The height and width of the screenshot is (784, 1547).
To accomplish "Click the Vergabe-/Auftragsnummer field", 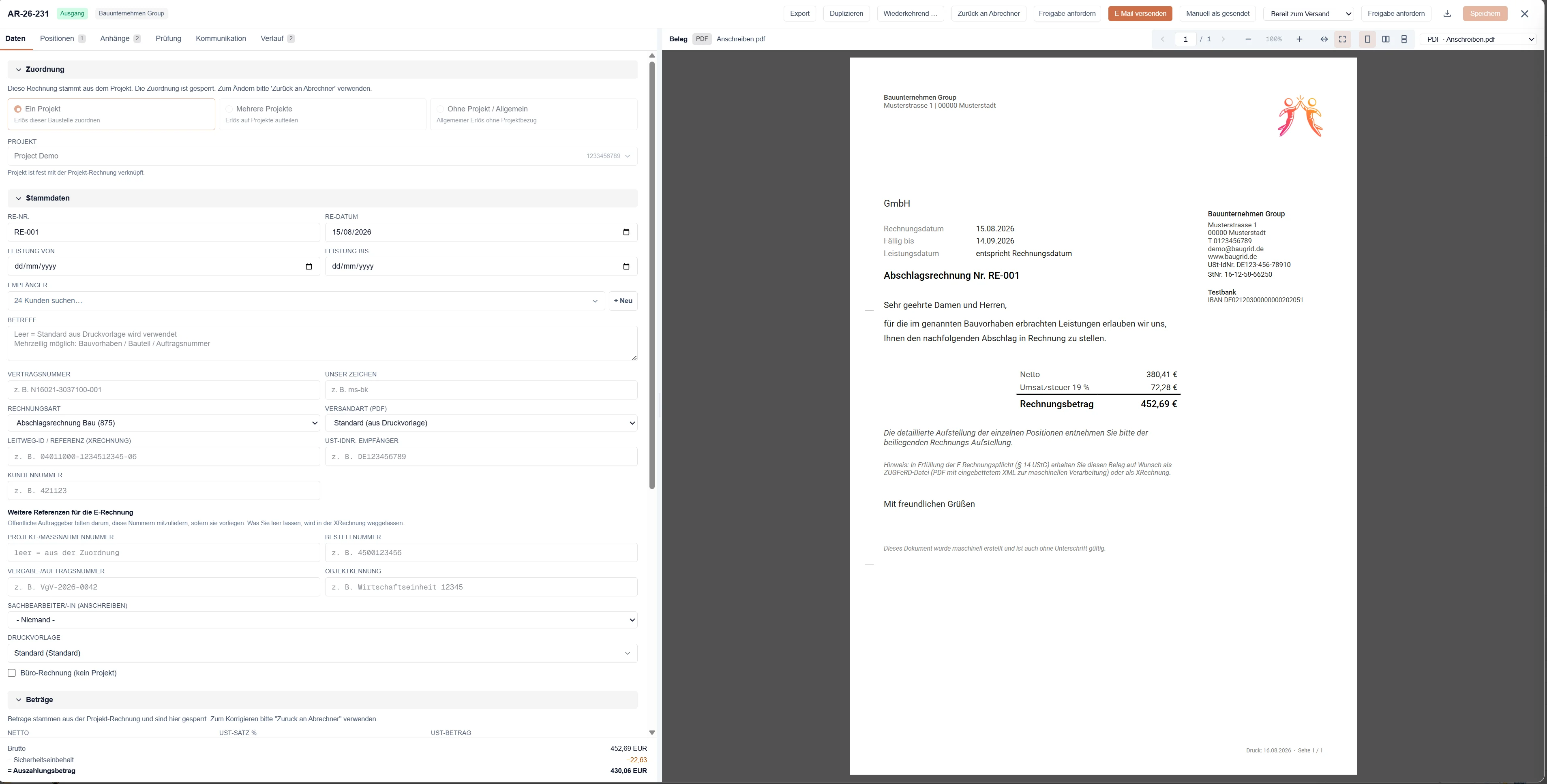I will tap(164, 587).
